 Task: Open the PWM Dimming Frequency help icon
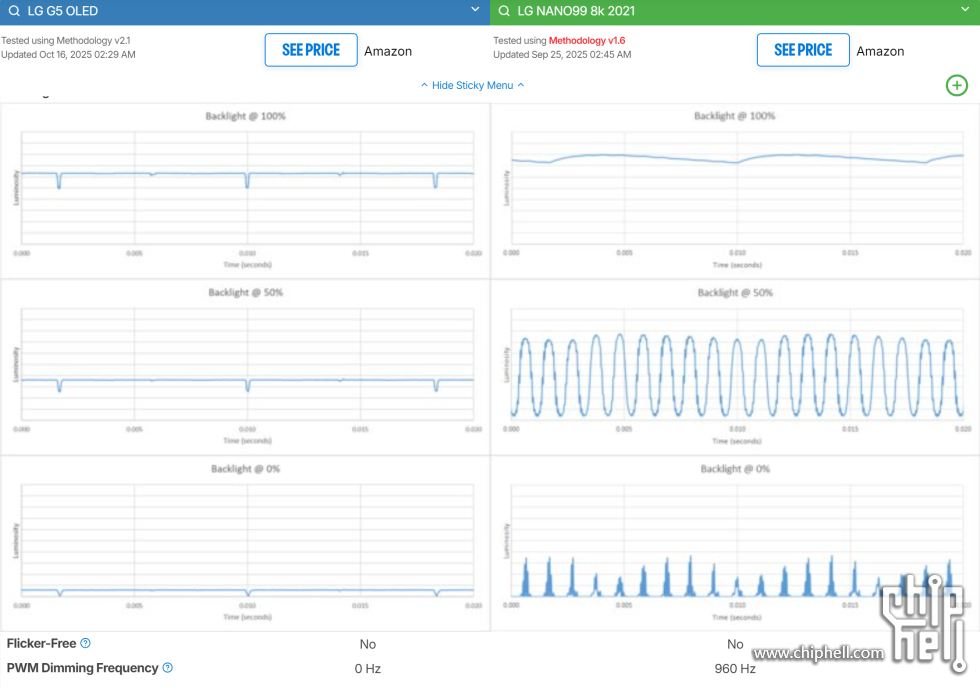tap(167, 668)
